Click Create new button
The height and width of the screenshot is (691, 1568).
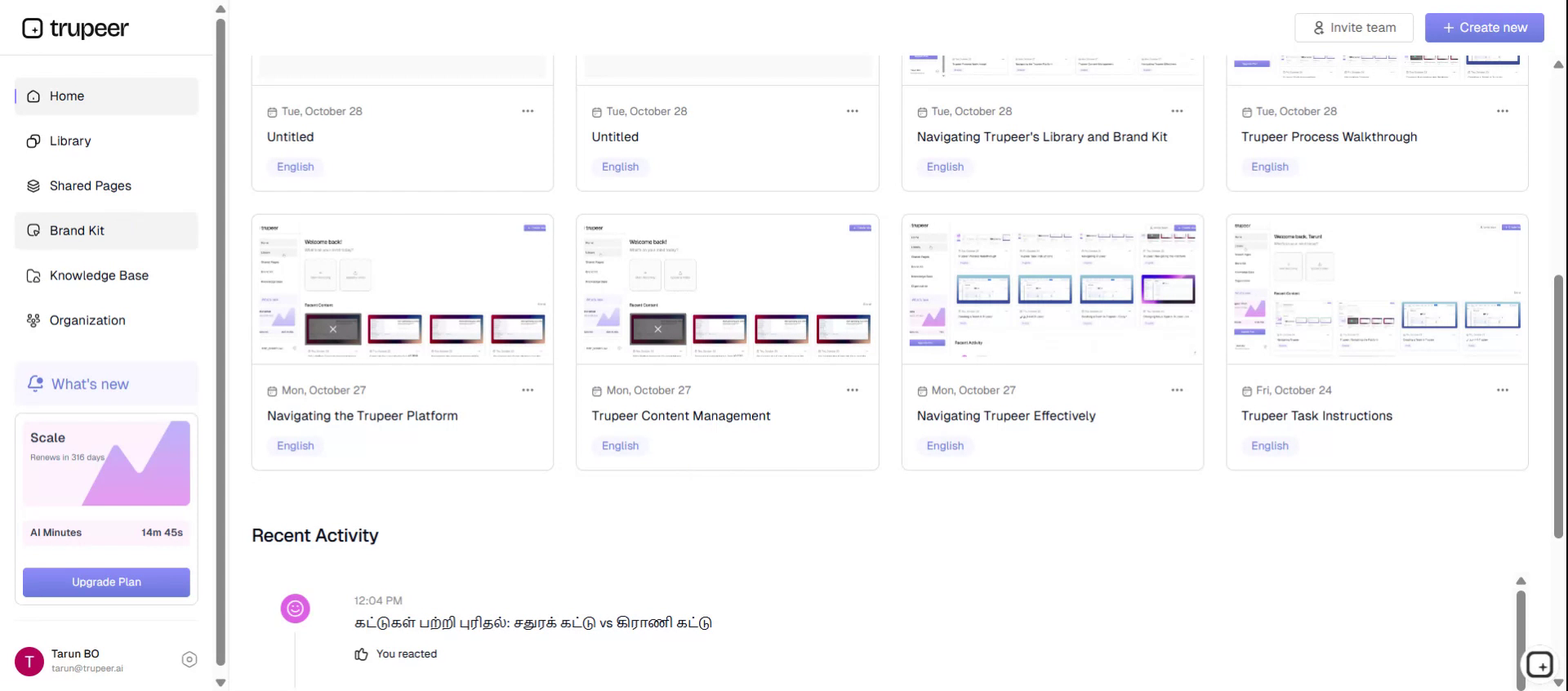(x=1485, y=28)
